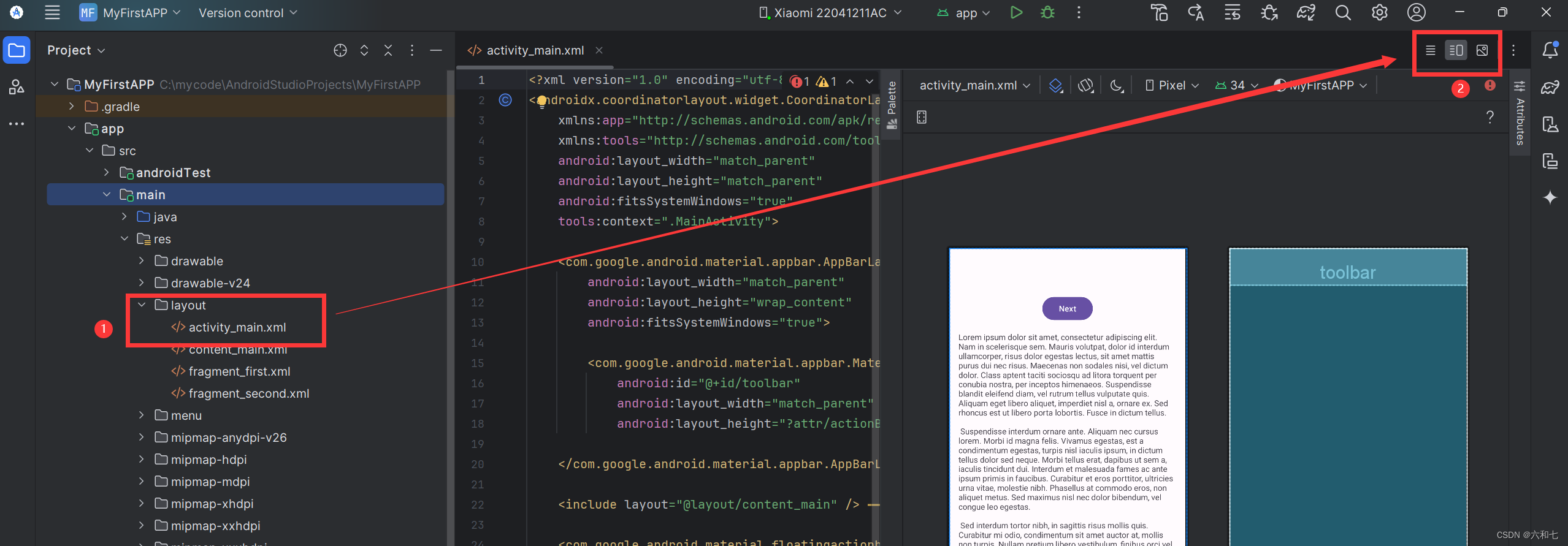
Task: Show more tool windows ellipsis
Action: point(17,124)
